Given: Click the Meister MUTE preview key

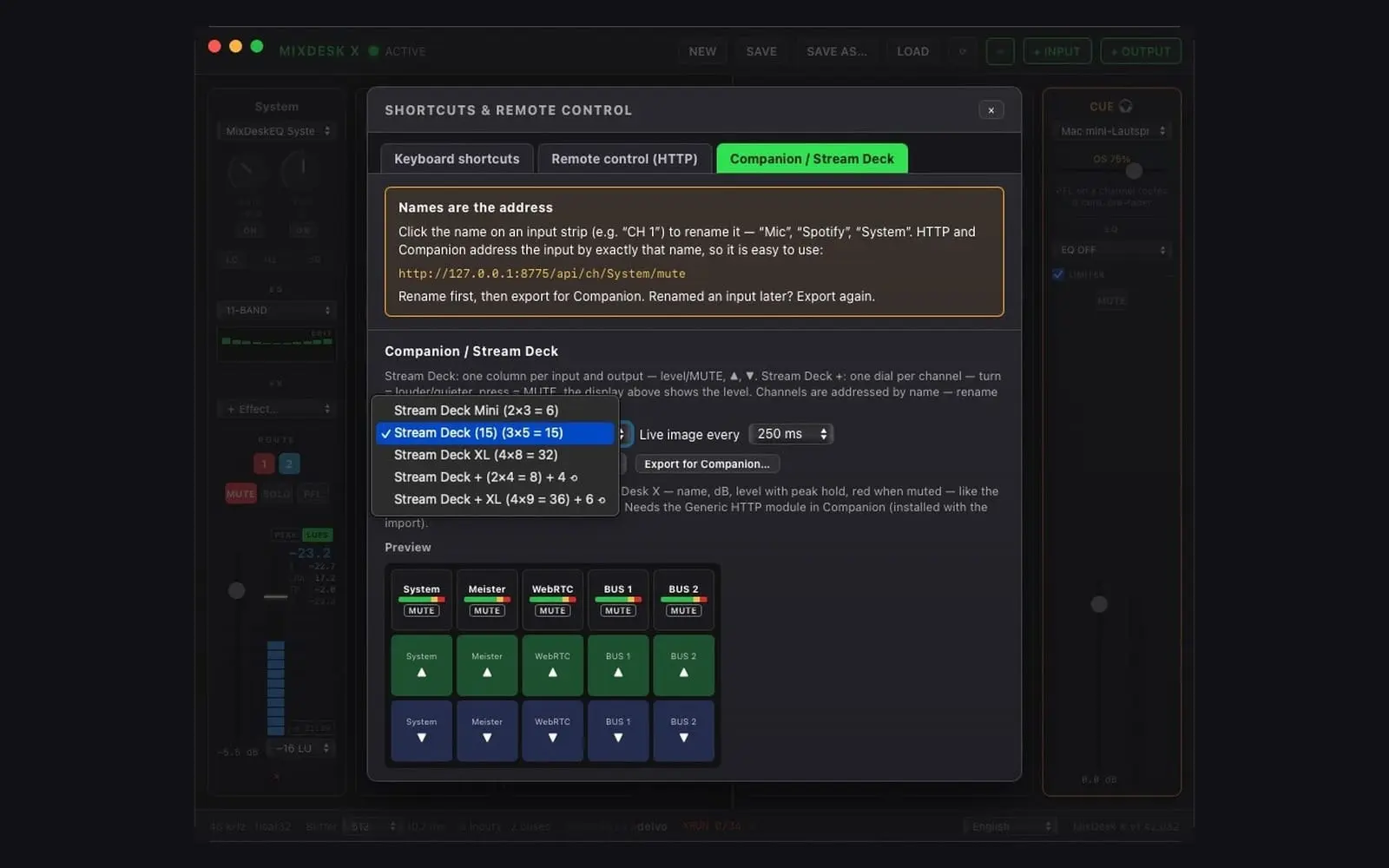Looking at the screenshot, I should (487, 600).
